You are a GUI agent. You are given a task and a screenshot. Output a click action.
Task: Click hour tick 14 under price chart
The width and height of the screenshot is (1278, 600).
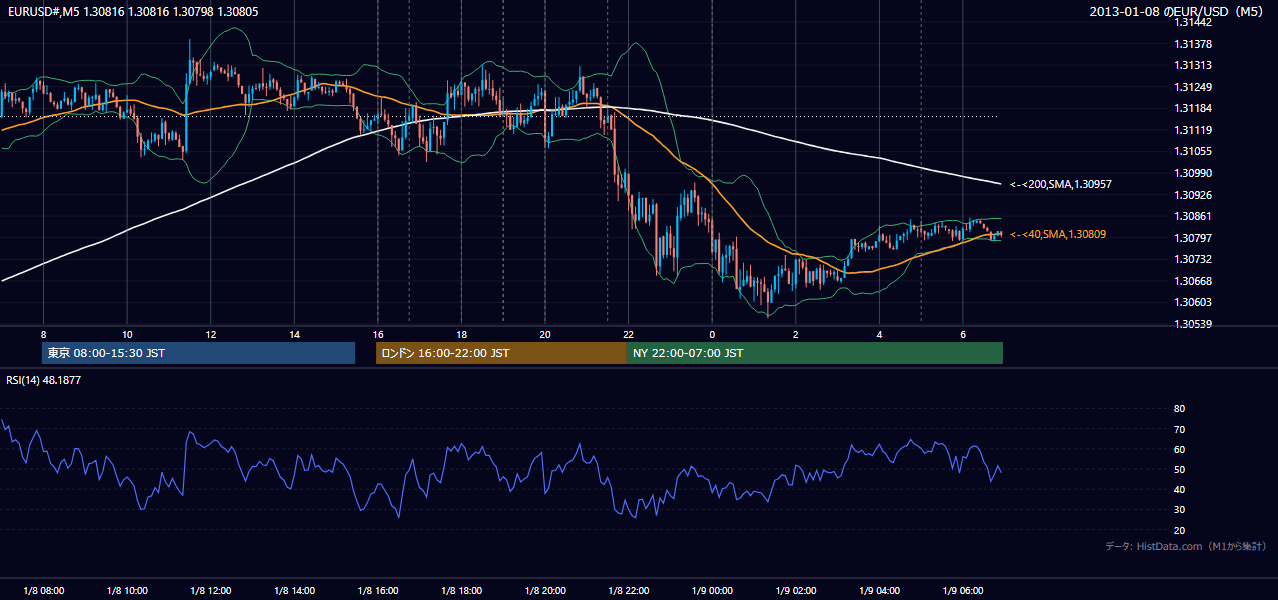point(294,334)
